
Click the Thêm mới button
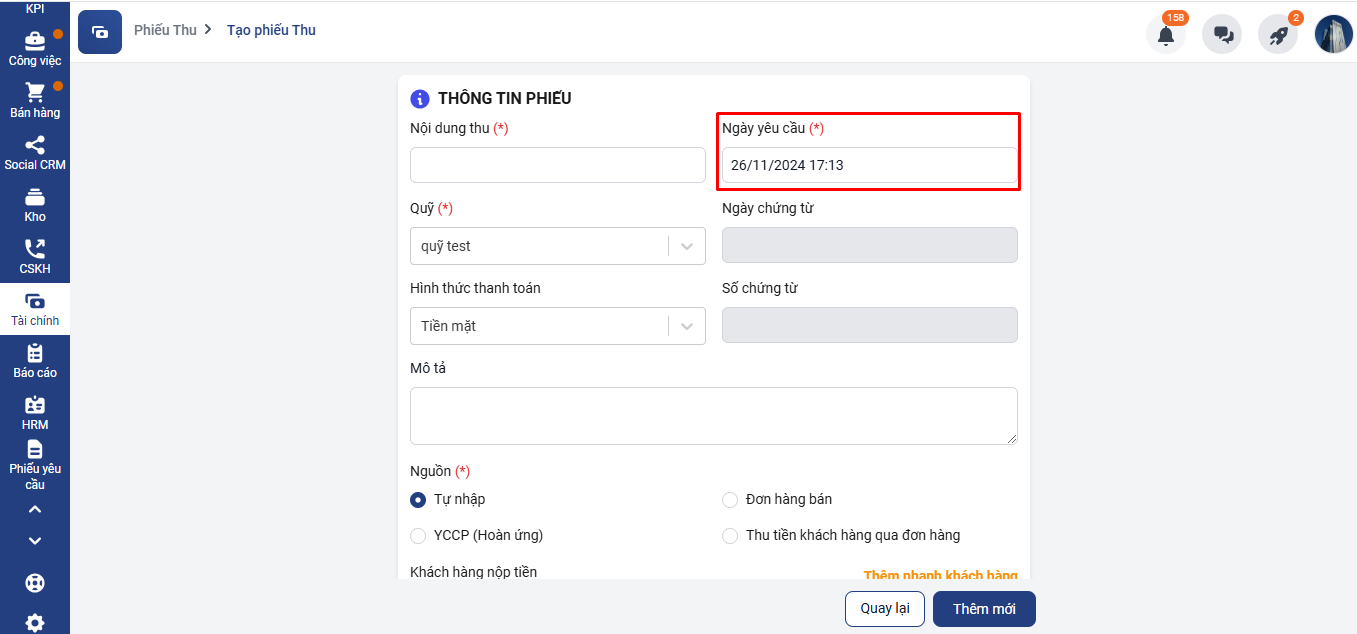tap(984, 609)
